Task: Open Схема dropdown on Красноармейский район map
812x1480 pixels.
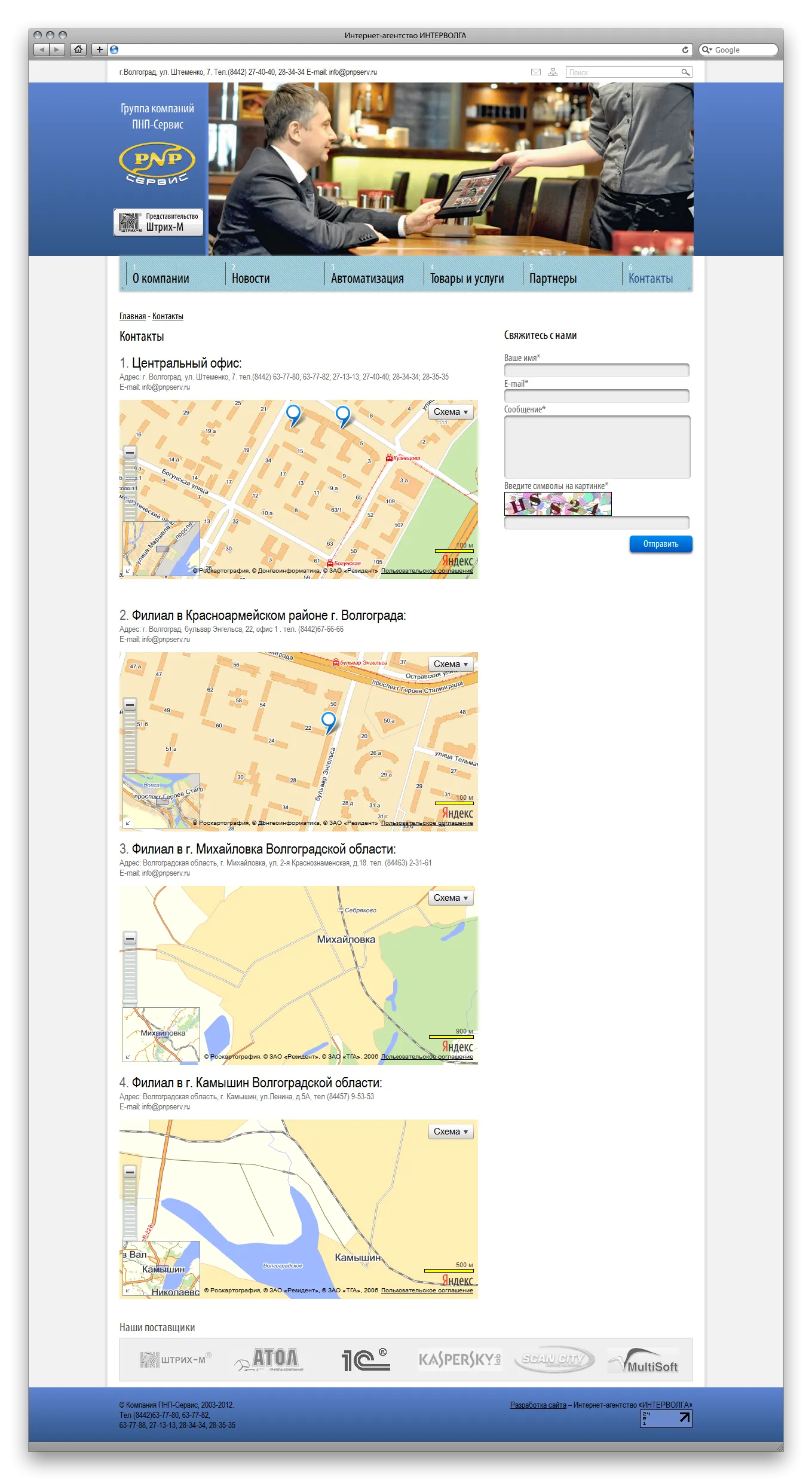Action: tap(451, 664)
